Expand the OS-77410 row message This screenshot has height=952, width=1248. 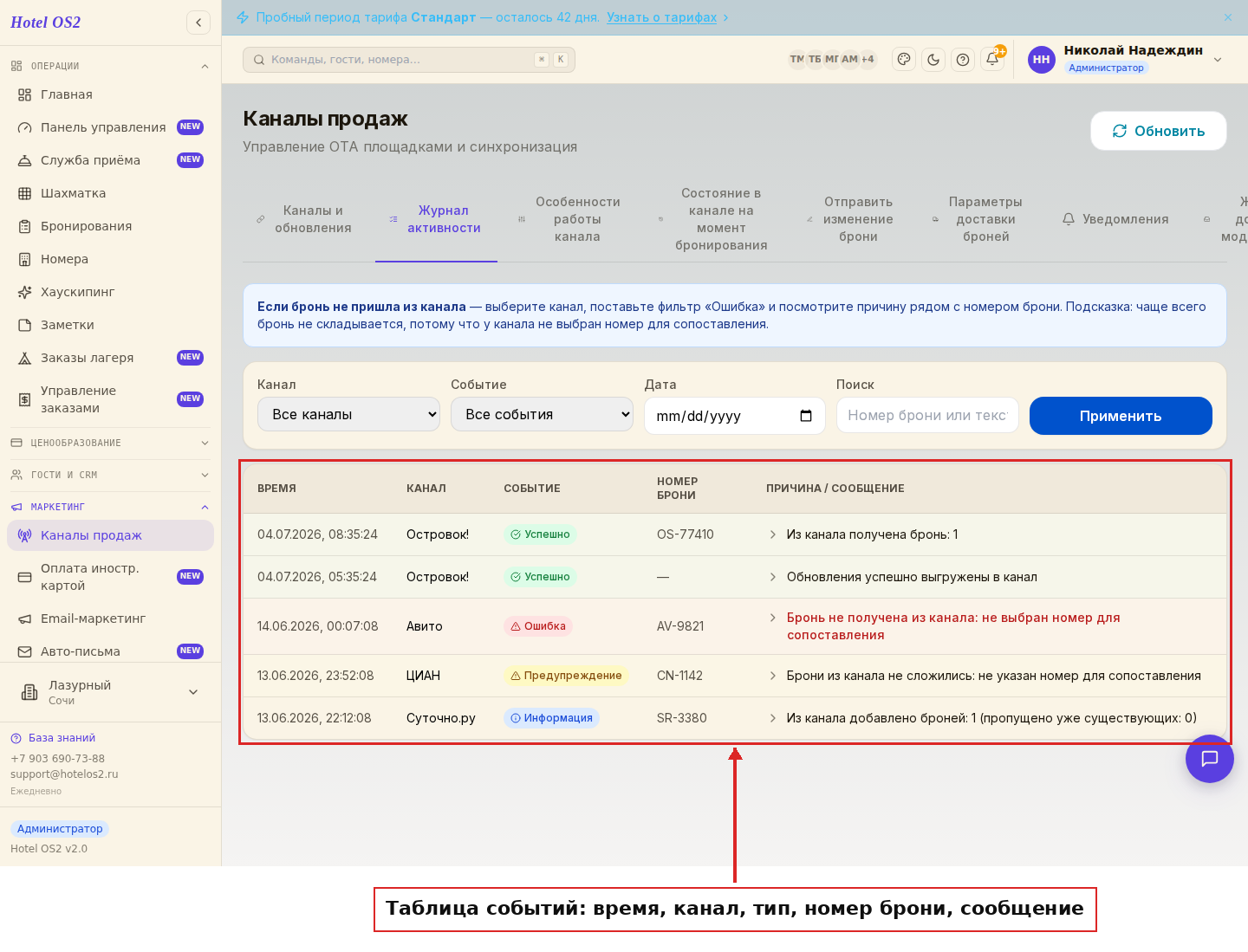click(x=772, y=534)
